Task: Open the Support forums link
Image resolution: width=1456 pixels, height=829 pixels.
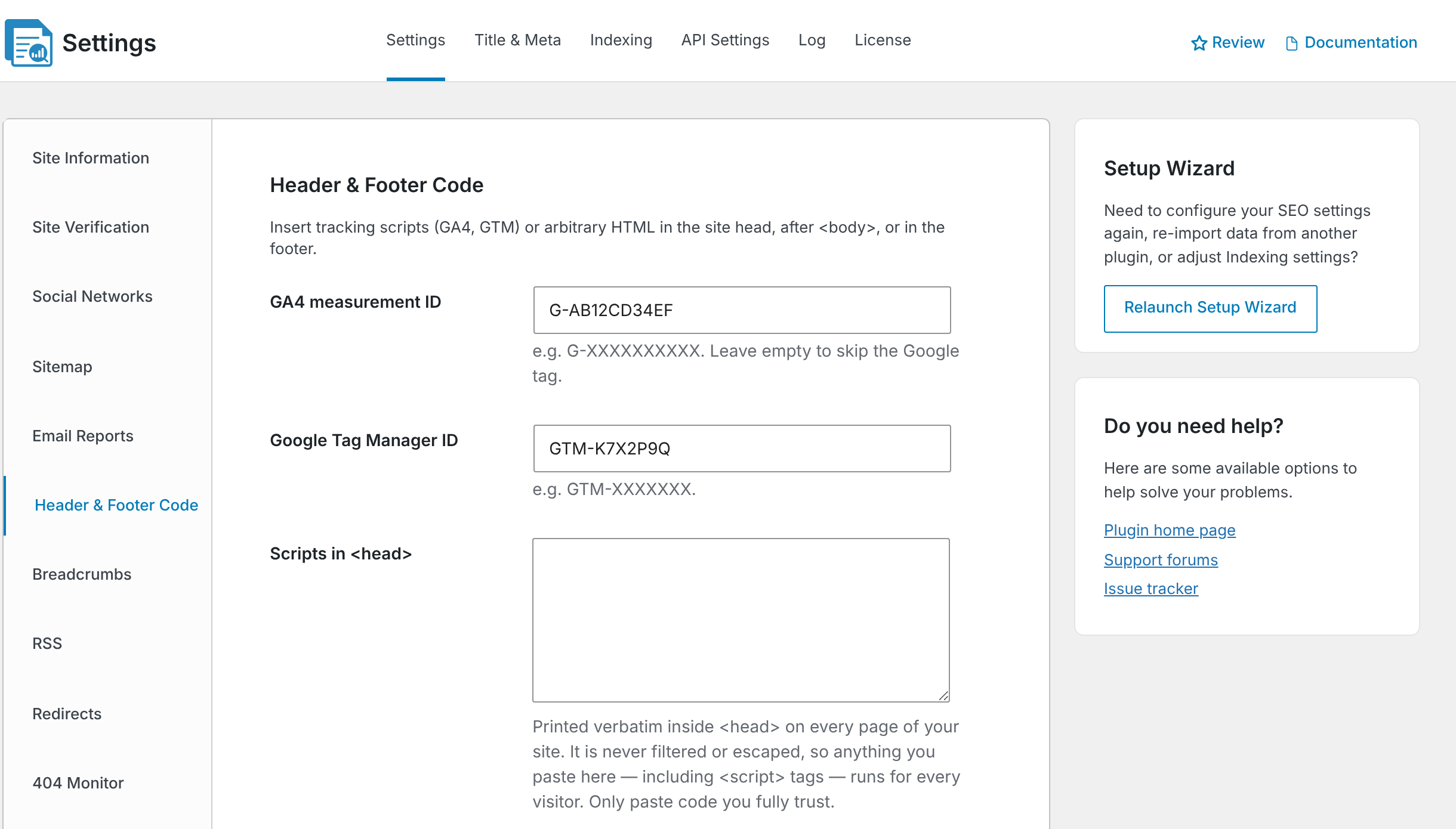Action: [1161, 560]
